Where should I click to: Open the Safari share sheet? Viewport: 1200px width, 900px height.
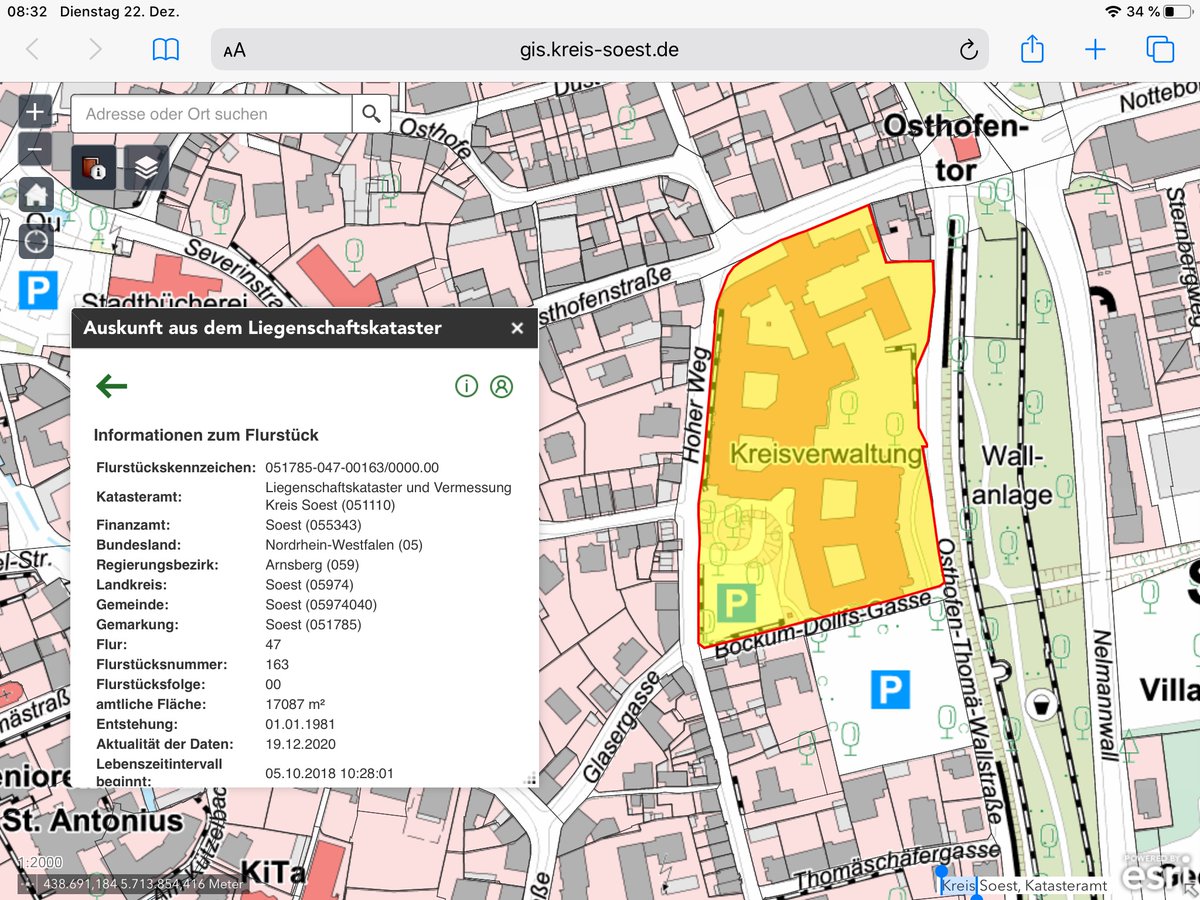[1032, 48]
